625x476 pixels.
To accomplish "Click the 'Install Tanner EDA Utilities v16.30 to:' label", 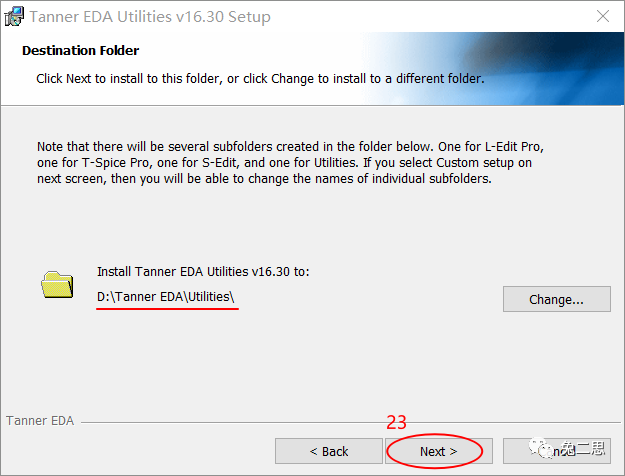I will (x=203, y=272).
